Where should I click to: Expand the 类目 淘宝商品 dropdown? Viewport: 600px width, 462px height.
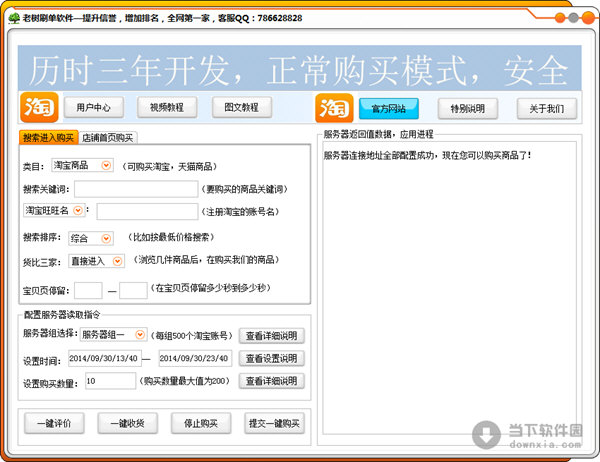(106, 165)
